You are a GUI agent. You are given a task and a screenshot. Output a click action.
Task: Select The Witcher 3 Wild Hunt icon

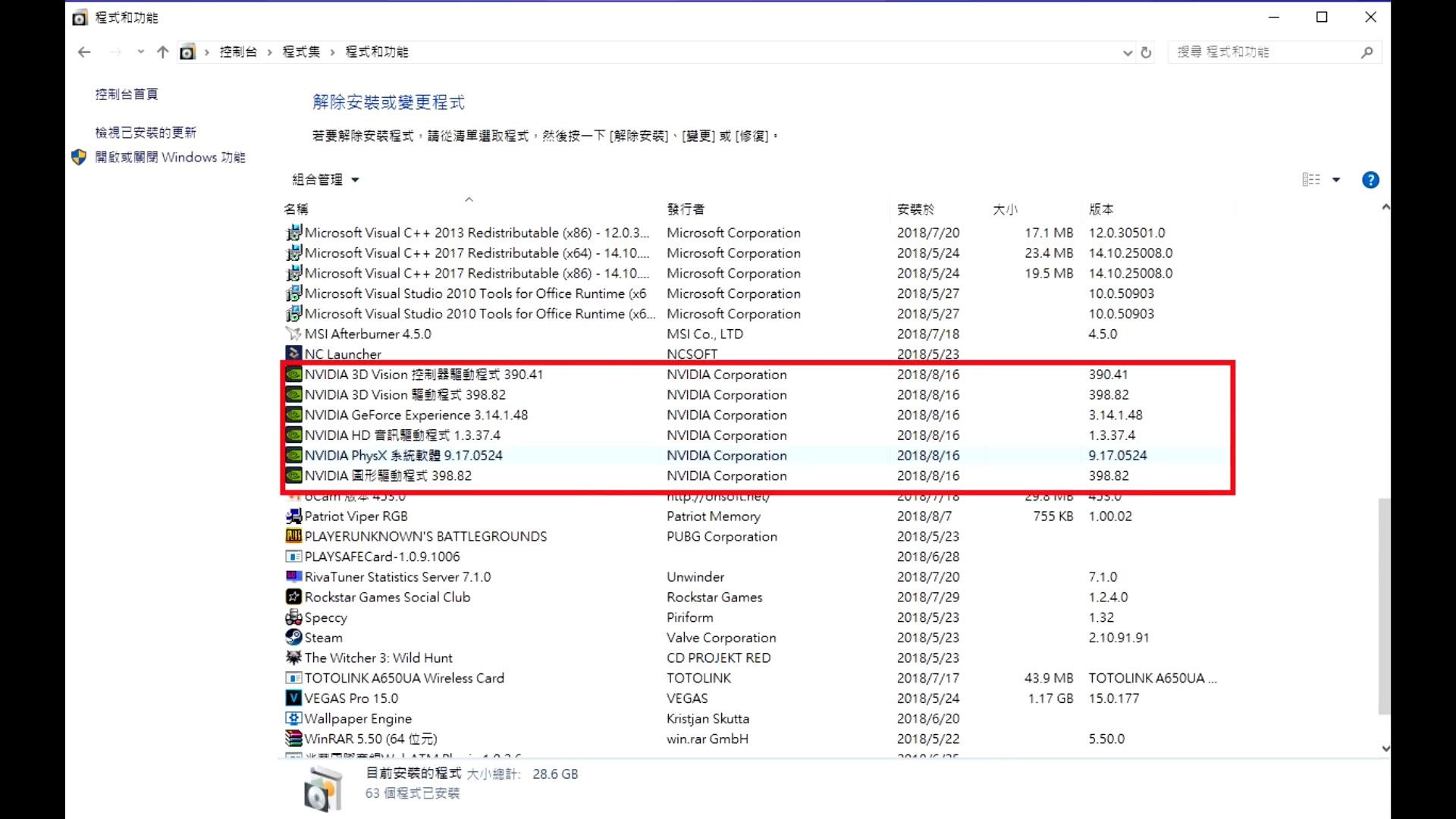point(295,657)
